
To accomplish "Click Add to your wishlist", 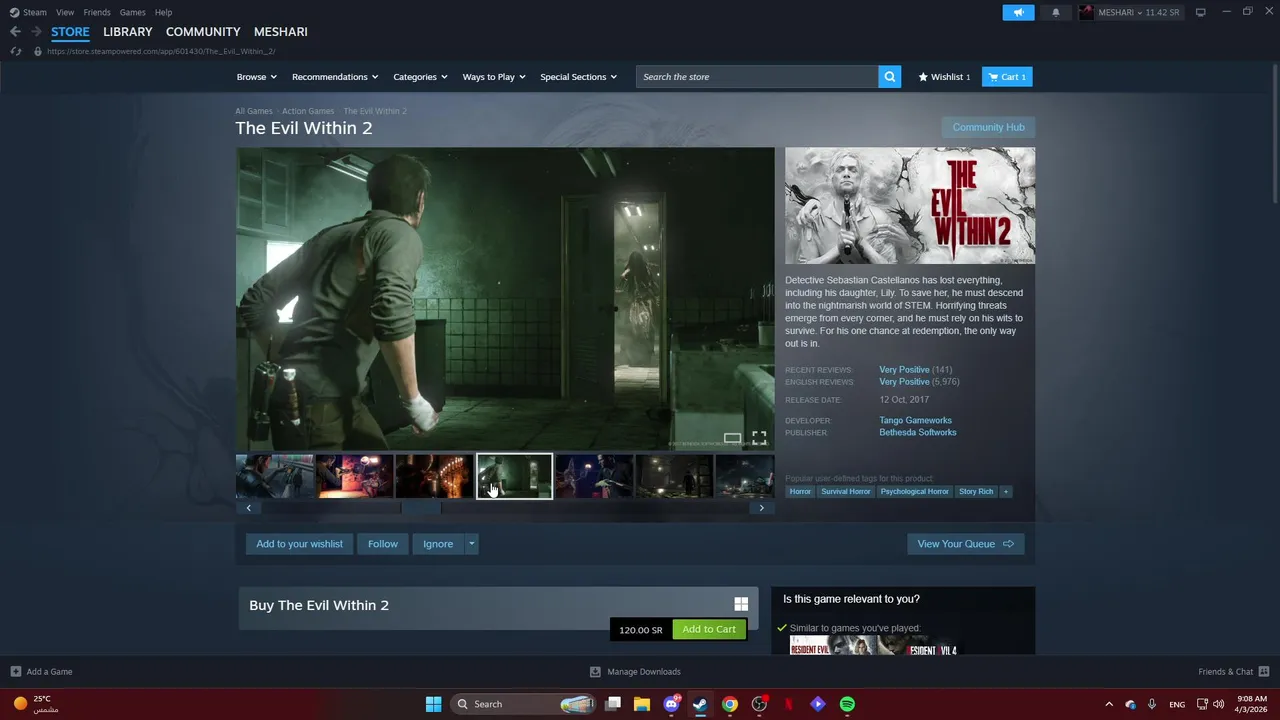I will [x=299, y=544].
